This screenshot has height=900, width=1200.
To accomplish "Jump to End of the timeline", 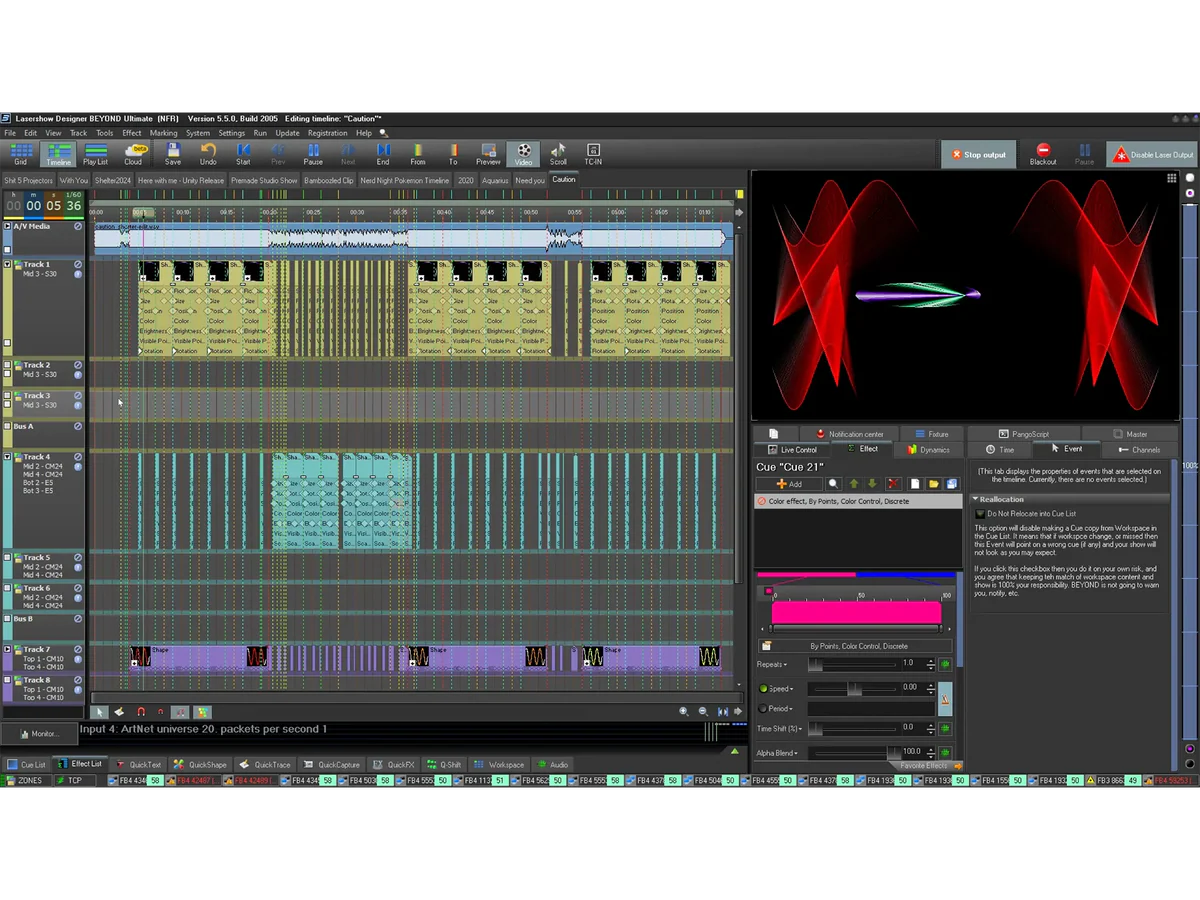I will click(x=383, y=154).
